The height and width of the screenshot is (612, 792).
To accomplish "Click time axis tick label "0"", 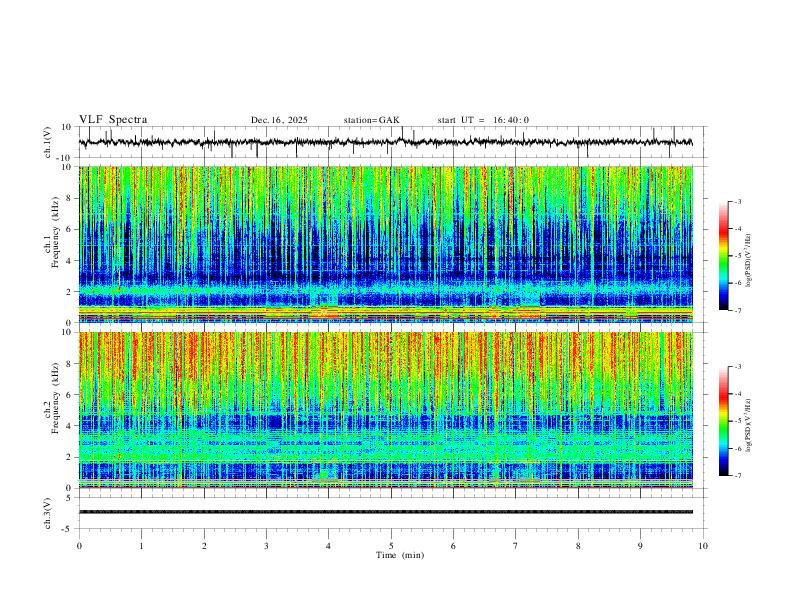I will [79, 546].
